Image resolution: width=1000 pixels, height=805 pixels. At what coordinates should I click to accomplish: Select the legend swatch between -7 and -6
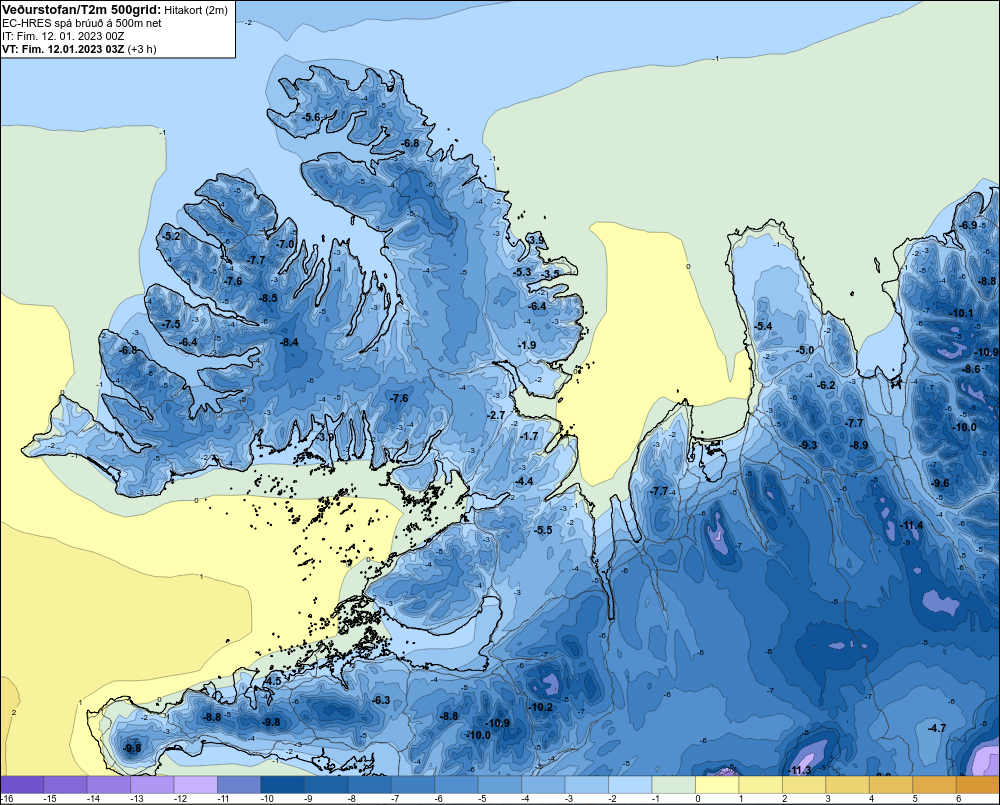(413, 785)
